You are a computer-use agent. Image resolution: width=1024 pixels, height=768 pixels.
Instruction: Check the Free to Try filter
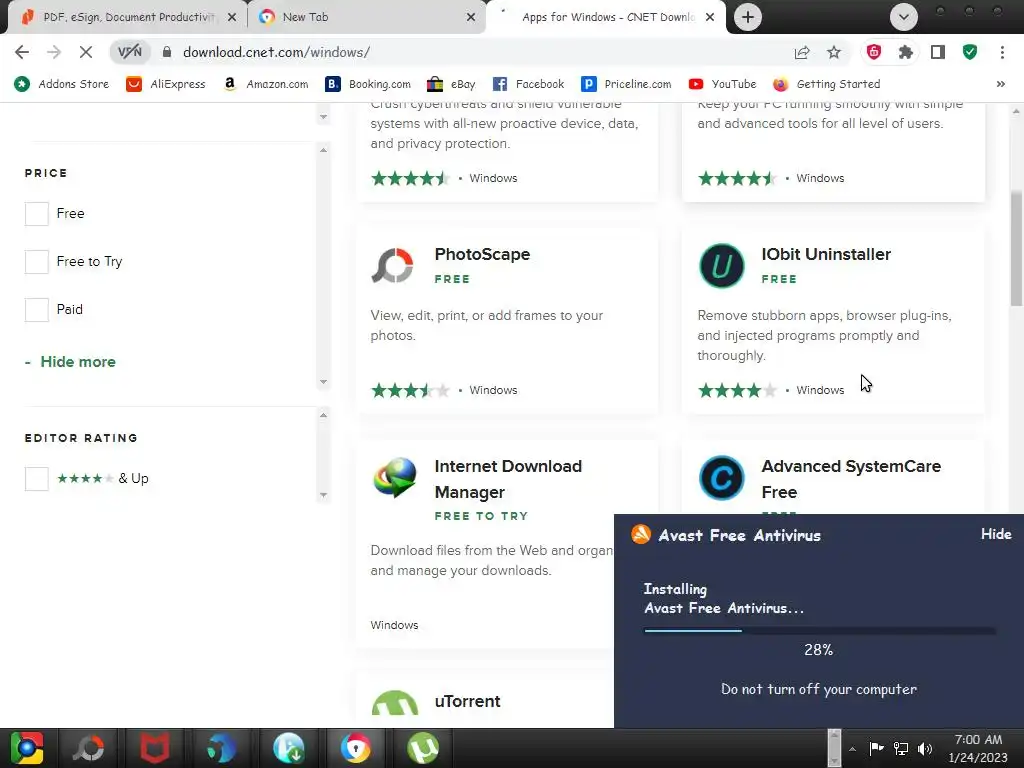(37, 262)
